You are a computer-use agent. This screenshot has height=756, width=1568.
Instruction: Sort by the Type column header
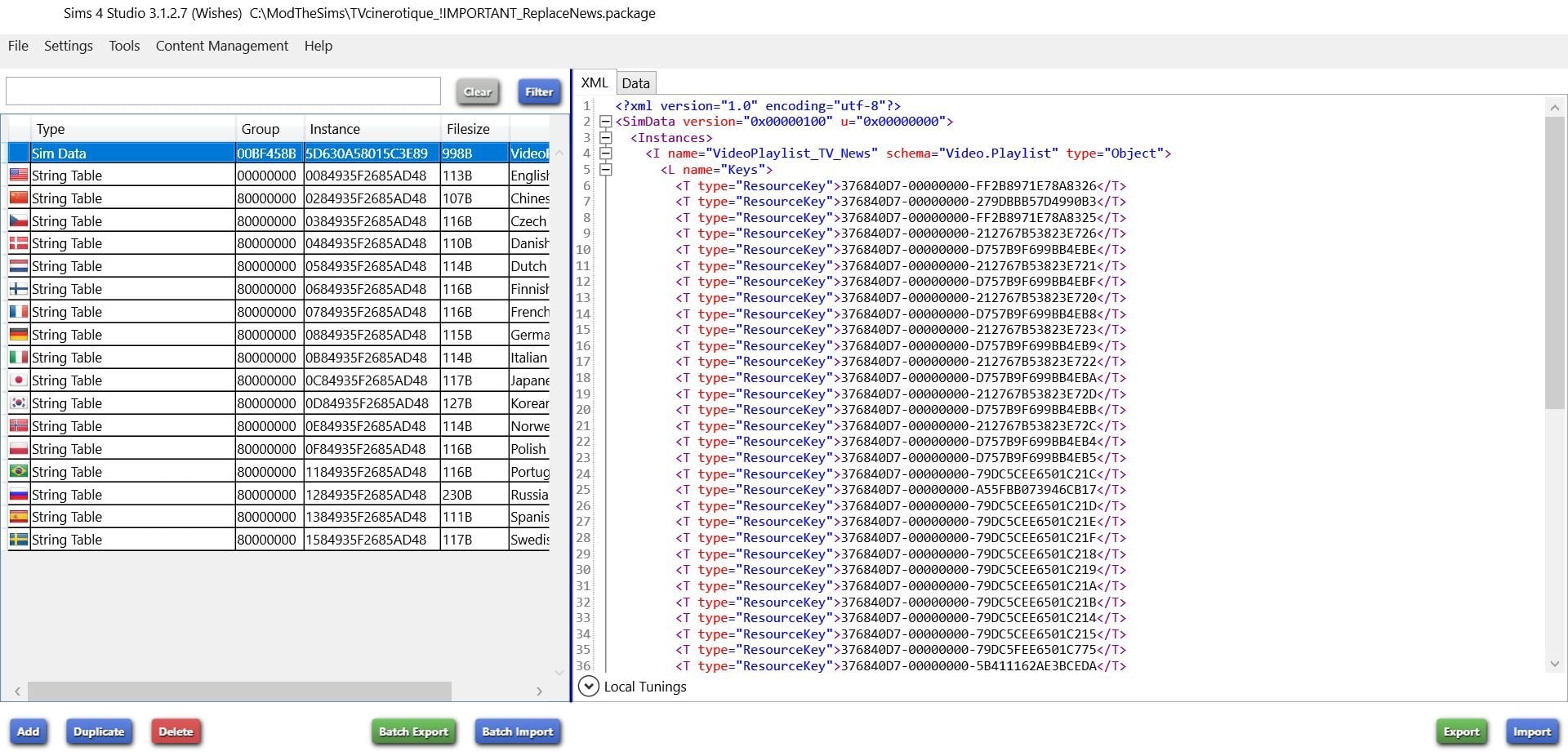click(132, 129)
